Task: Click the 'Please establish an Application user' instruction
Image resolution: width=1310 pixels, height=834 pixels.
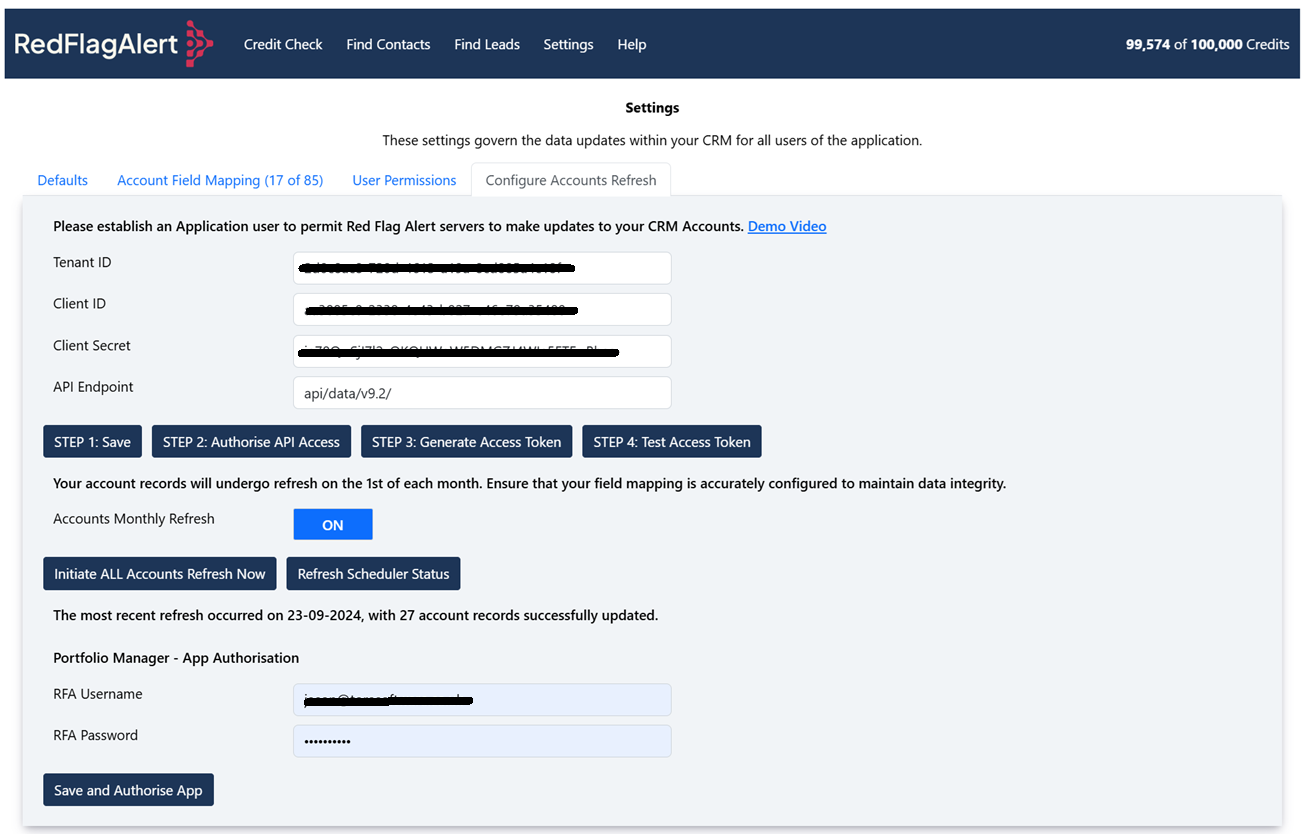Action: (398, 226)
